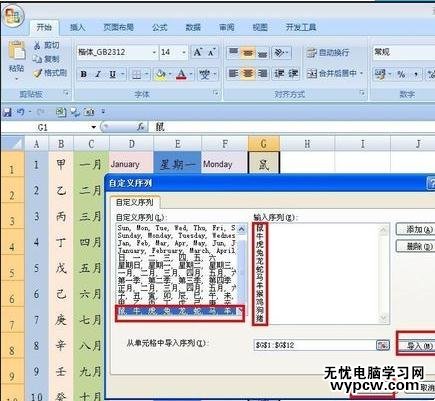Click Save in the Quick Access Toolbar
This screenshot has width=435, height=401.
point(7,112)
